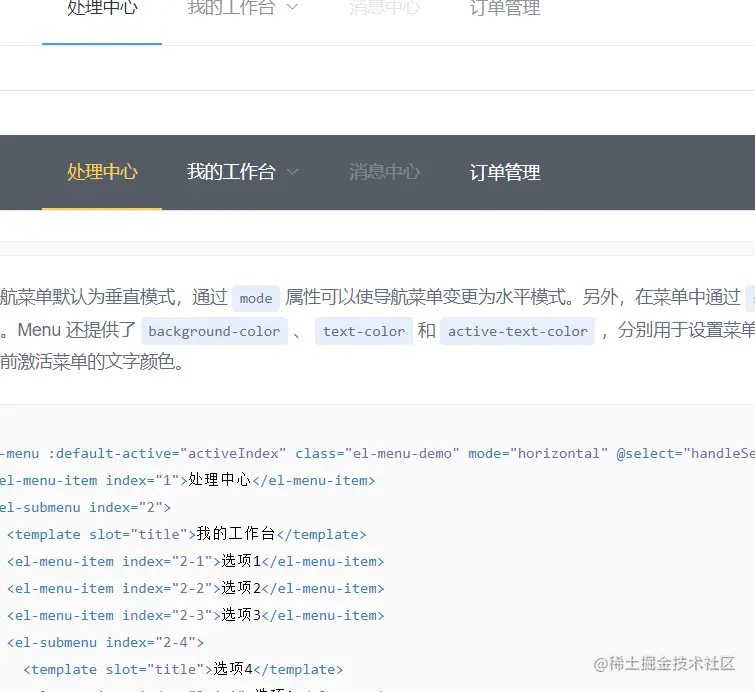Open 我的工作台 submenu in light menu
Viewport: 755px width, 692px height.
click(231, 8)
